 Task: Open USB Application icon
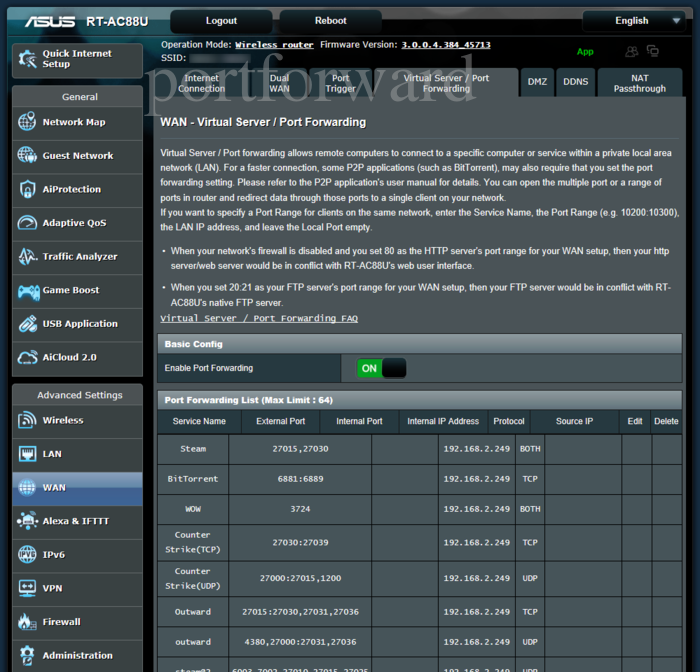(28, 324)
